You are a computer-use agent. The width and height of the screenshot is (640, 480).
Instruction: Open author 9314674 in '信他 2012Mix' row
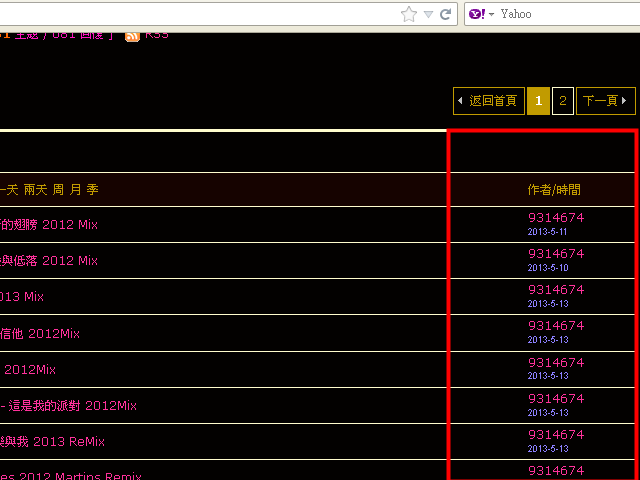(556, 325)
